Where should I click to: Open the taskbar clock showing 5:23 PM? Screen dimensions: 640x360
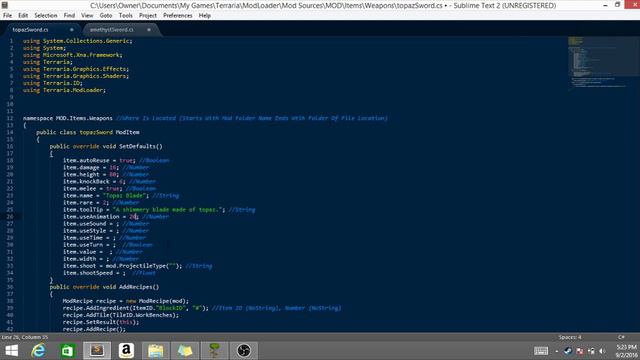(626, 351)
